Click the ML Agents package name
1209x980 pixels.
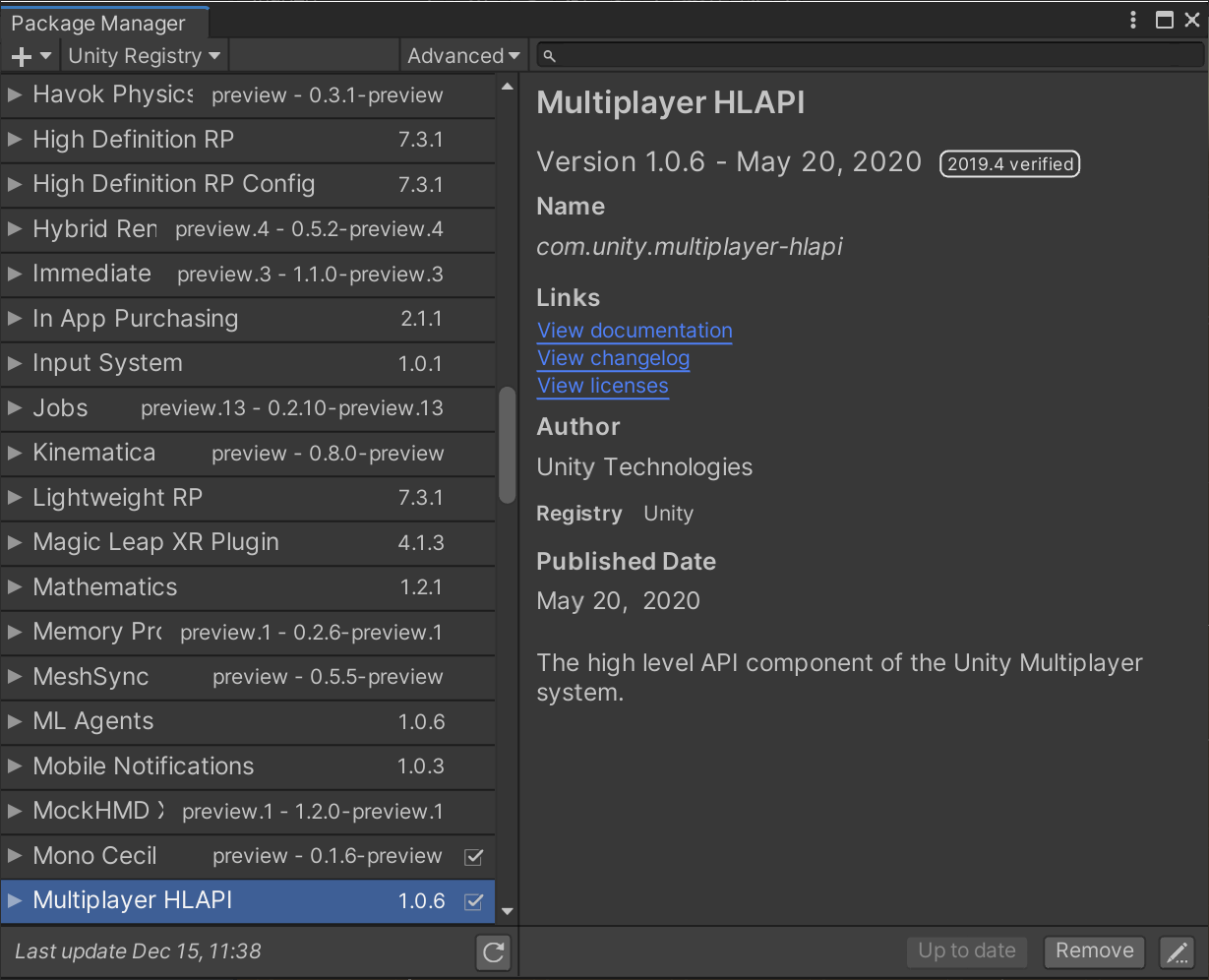(x=93, y=721)
